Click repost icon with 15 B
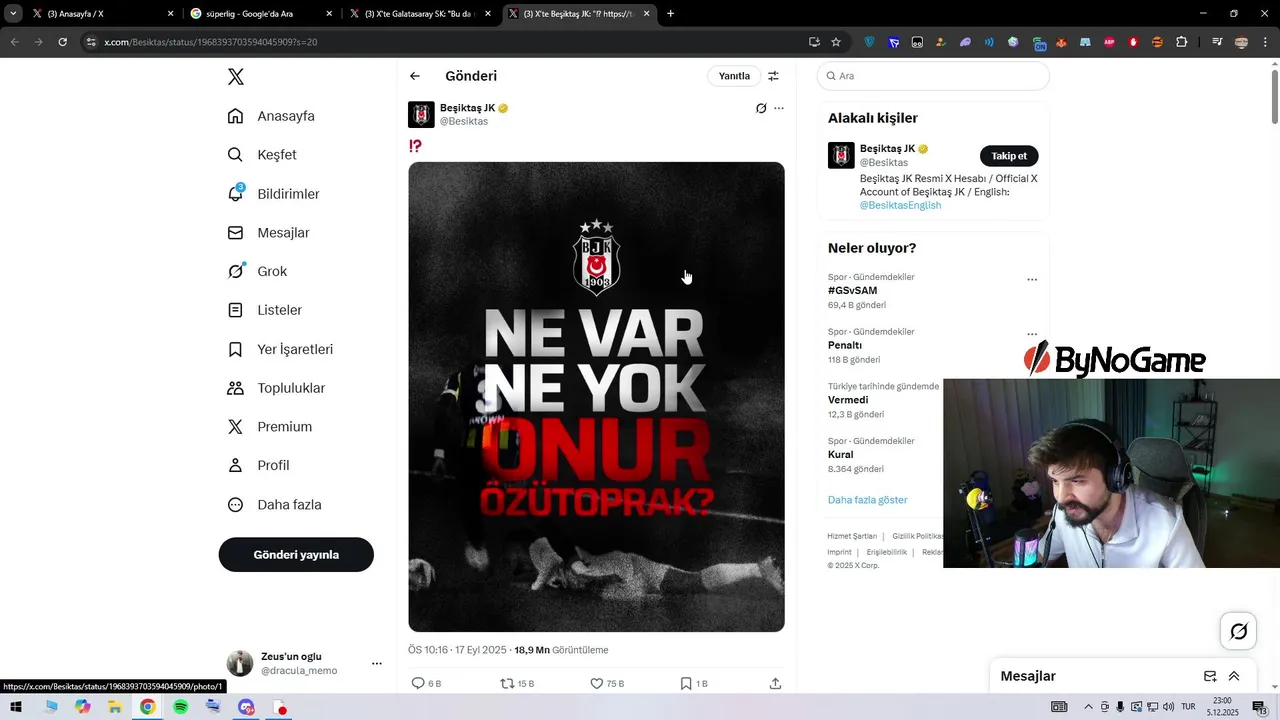Screen dimensions: 1280x720 tap(507, 683)
